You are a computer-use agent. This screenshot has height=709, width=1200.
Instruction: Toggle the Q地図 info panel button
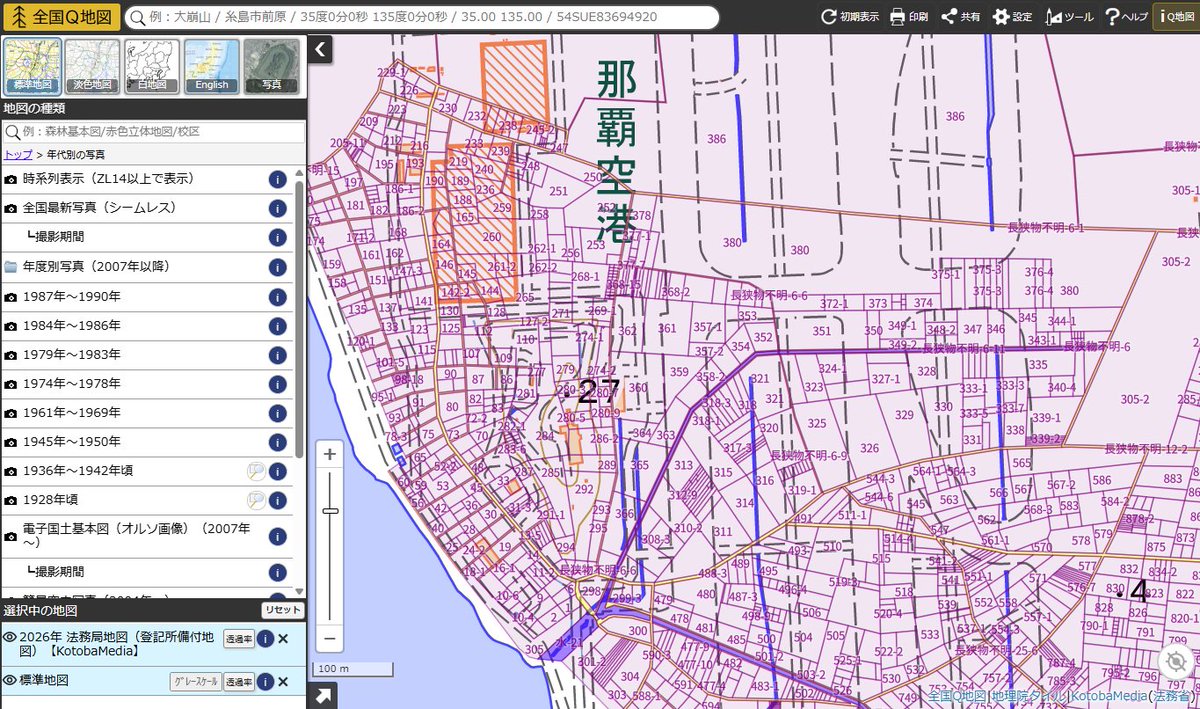click(1176, 17)
